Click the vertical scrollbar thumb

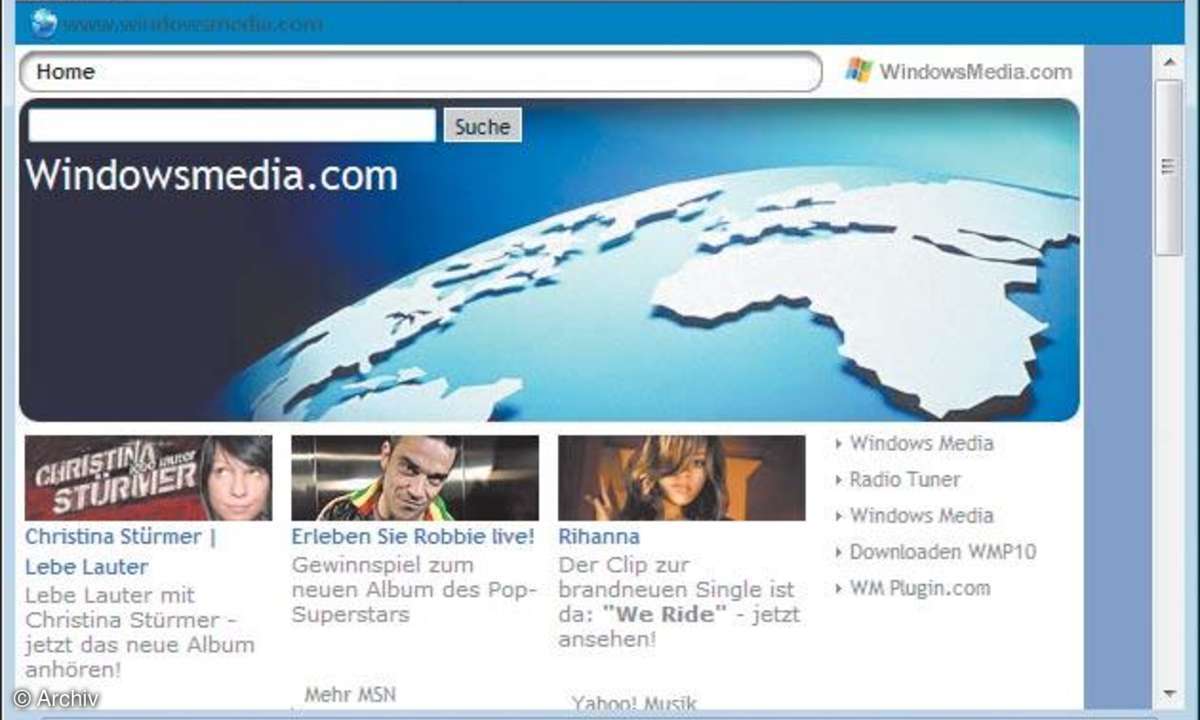1168,166
